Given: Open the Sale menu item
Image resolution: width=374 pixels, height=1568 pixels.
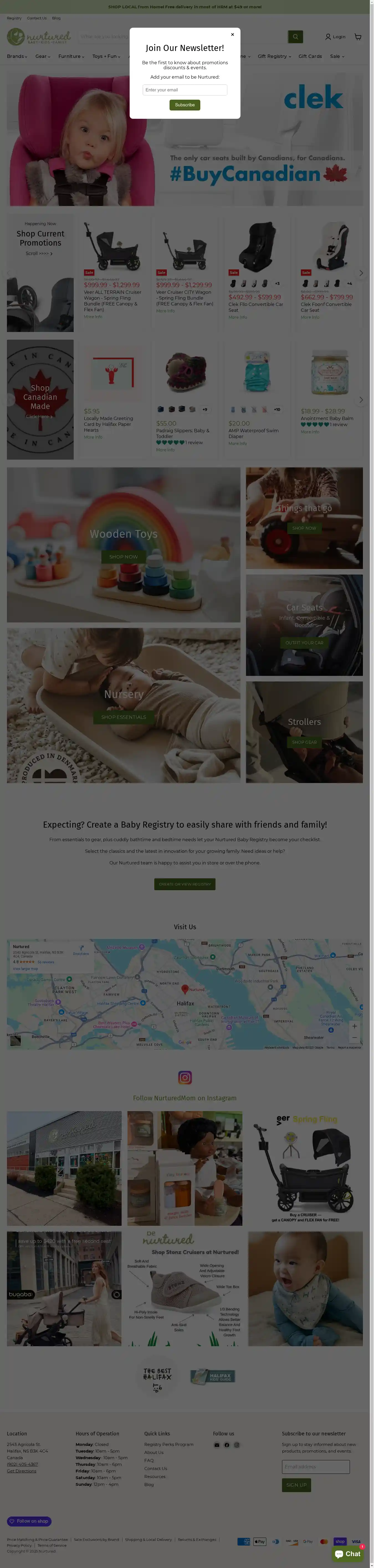Looking at the screenshot, I should click(337, 56).
